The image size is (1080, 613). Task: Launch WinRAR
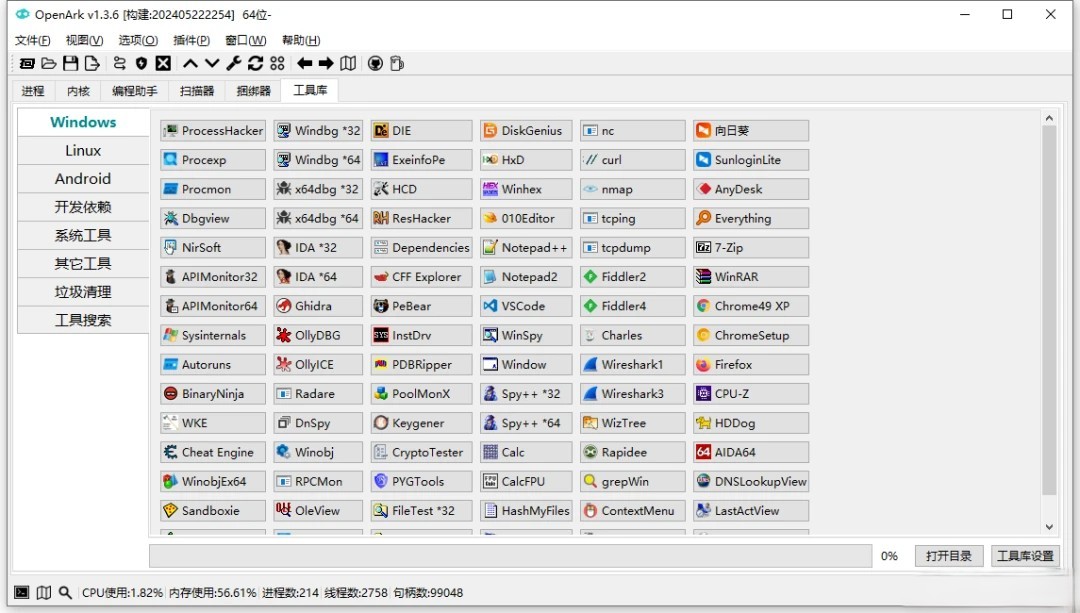point(751,277)
